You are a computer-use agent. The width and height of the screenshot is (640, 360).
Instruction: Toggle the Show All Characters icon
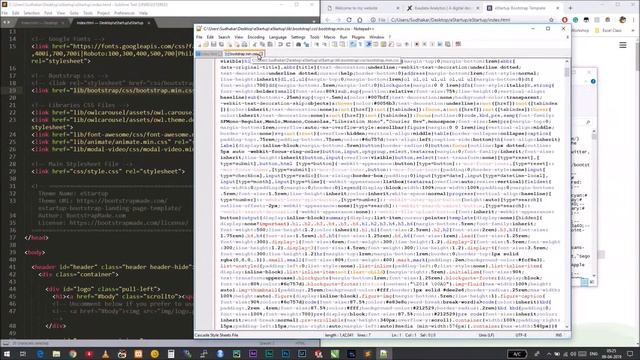point(360,44)
